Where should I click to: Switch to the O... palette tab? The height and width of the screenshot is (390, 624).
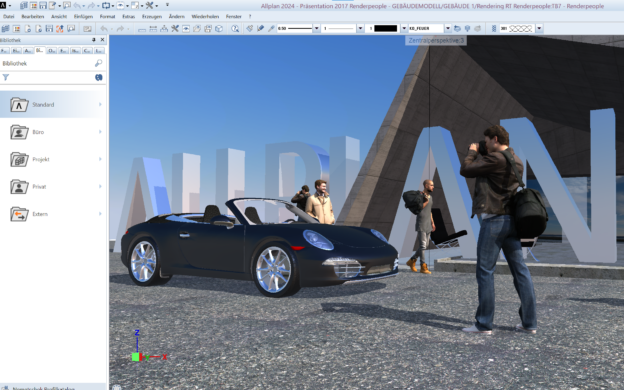tap(52, 51)
